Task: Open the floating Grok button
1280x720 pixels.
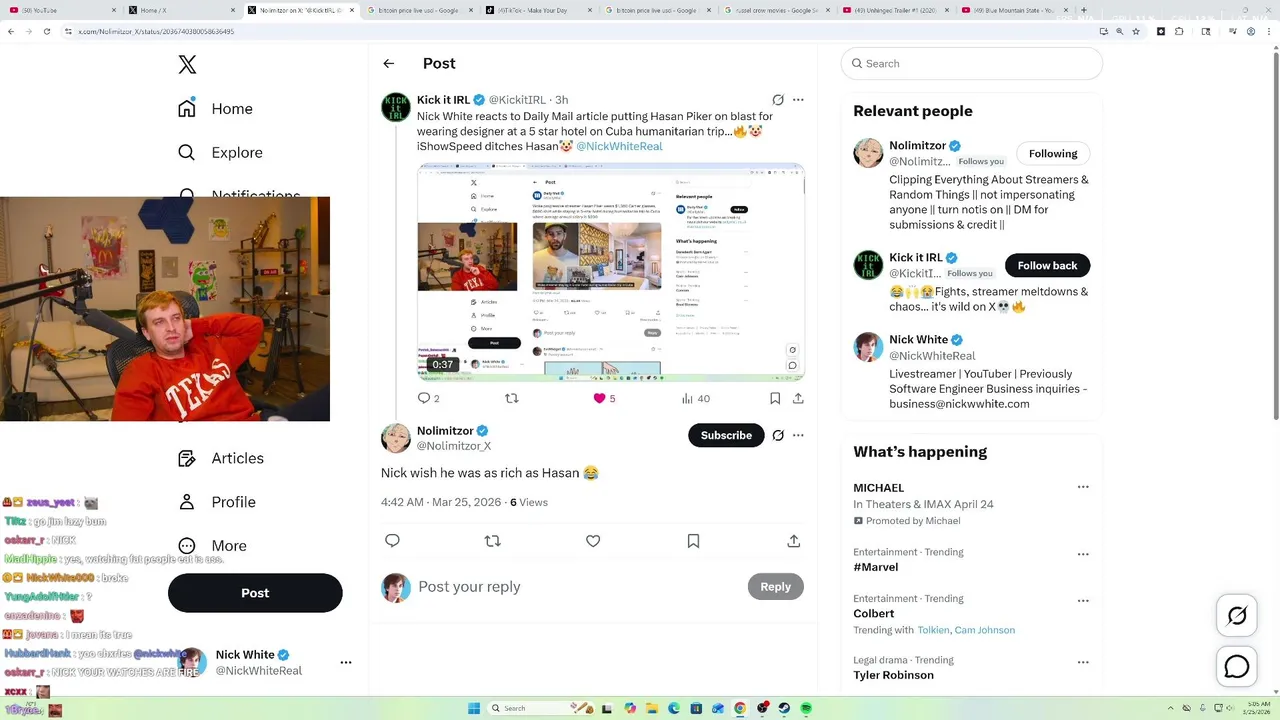Action: point(1237,616)
